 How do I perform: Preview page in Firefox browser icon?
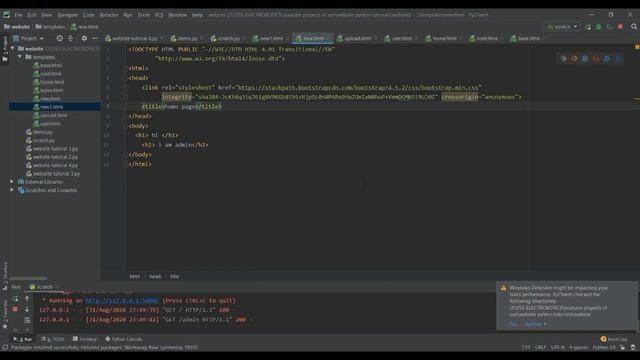pyautogui.click(x=574, y=59)
